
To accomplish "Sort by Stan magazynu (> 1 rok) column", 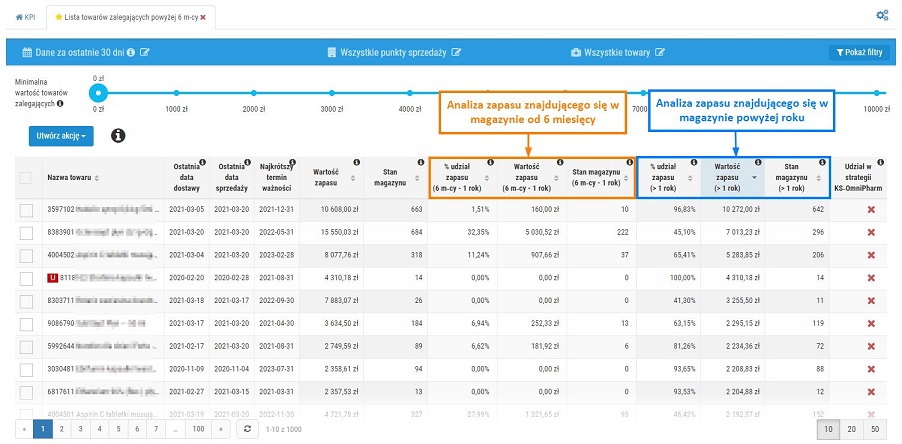I will pos(819,178).
